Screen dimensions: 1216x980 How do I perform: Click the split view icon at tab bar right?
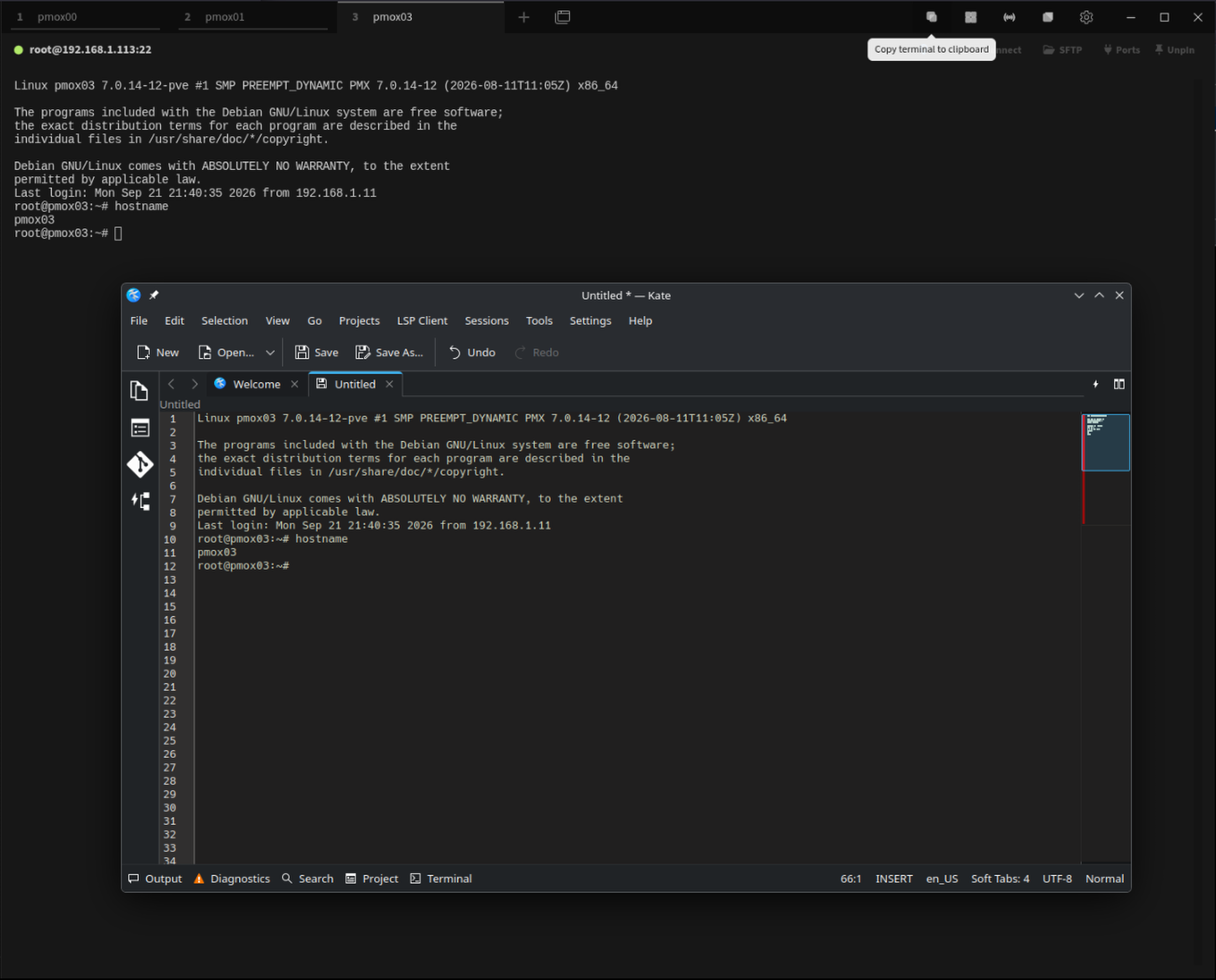pyautogui.click(x=1119, y=384)
